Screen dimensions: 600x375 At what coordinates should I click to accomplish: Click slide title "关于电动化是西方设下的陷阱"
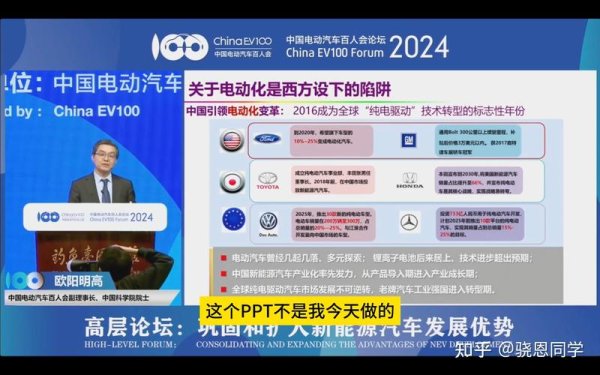pyautogui.click(x=289, y=90)
